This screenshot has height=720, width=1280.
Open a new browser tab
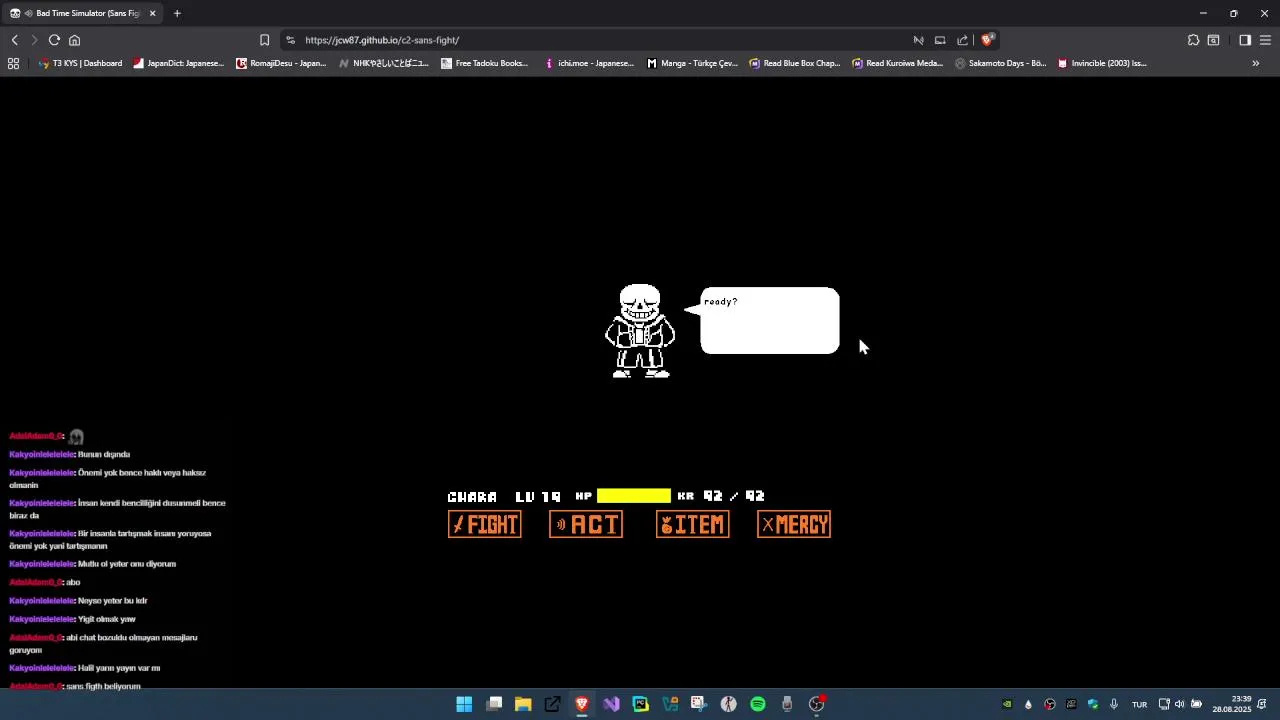click(x=177, y=13)
